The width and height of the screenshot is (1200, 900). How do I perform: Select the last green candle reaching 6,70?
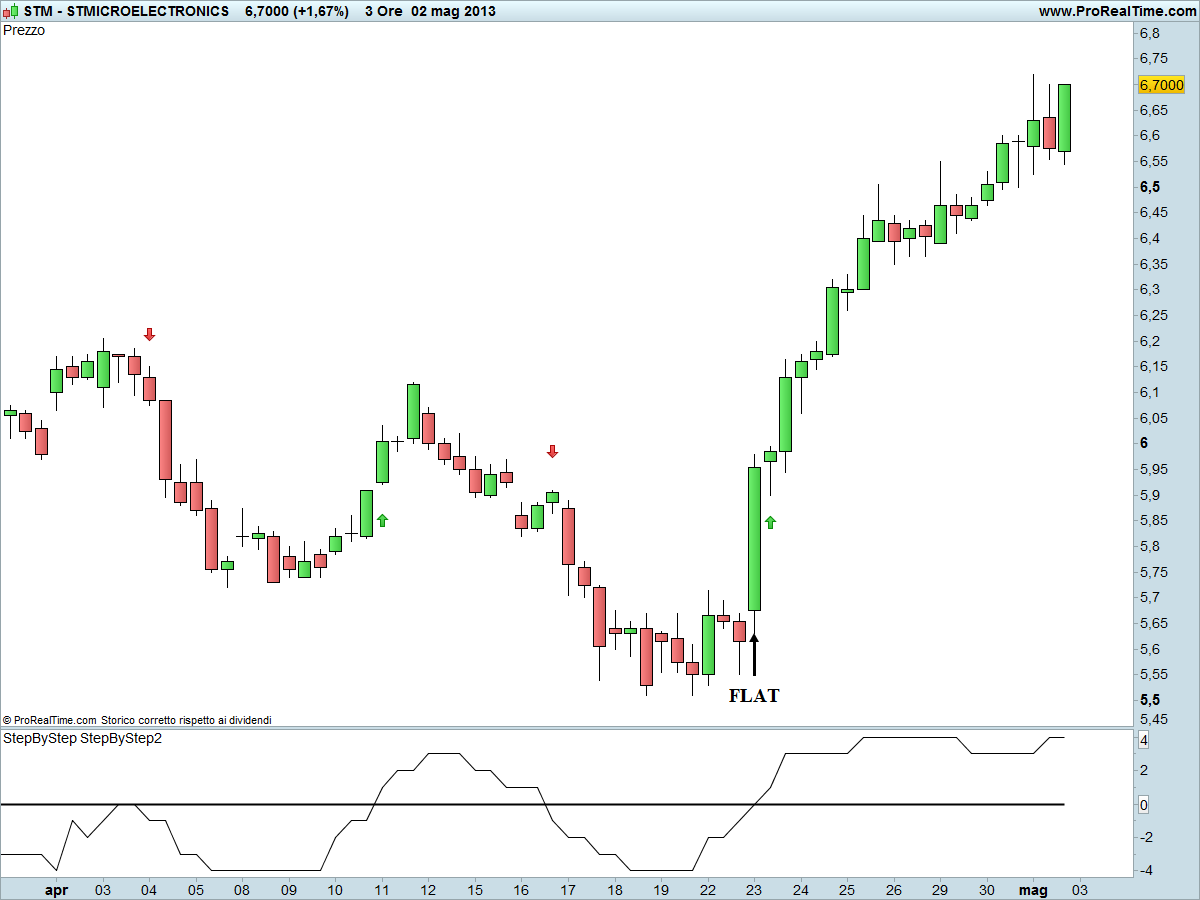[x=1065, y=118]
